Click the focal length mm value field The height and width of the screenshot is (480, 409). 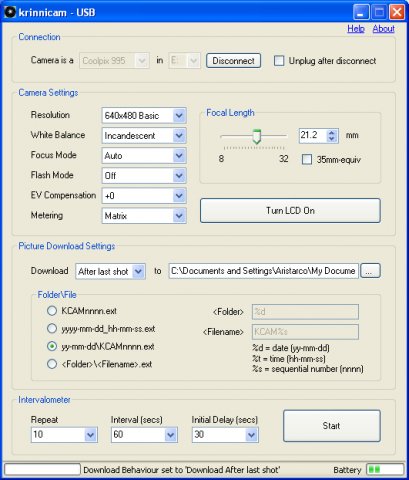tap(313, 136)
